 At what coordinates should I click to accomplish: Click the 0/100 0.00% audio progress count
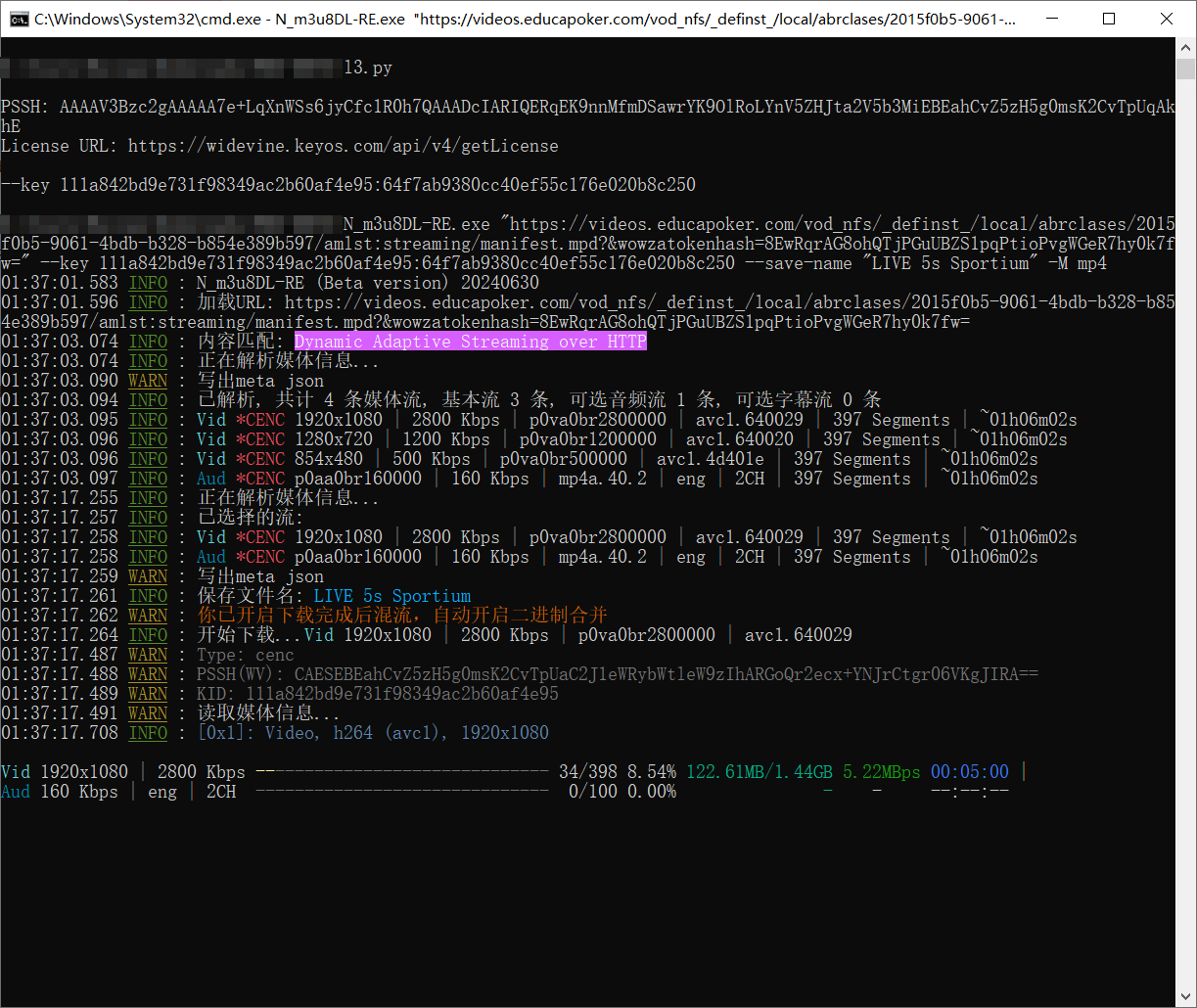point(622,792)
